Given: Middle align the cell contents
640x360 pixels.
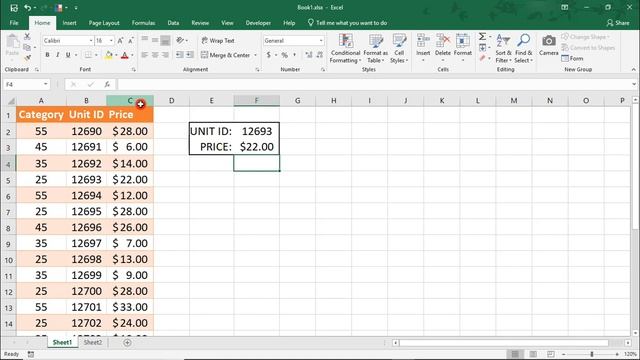Looking at the screenshot, I should [x=155, y=40].
